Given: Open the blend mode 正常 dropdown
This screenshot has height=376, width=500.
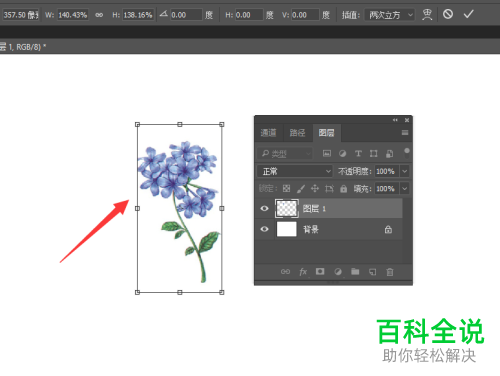Looking at the screenshot, I should (295, 171).
